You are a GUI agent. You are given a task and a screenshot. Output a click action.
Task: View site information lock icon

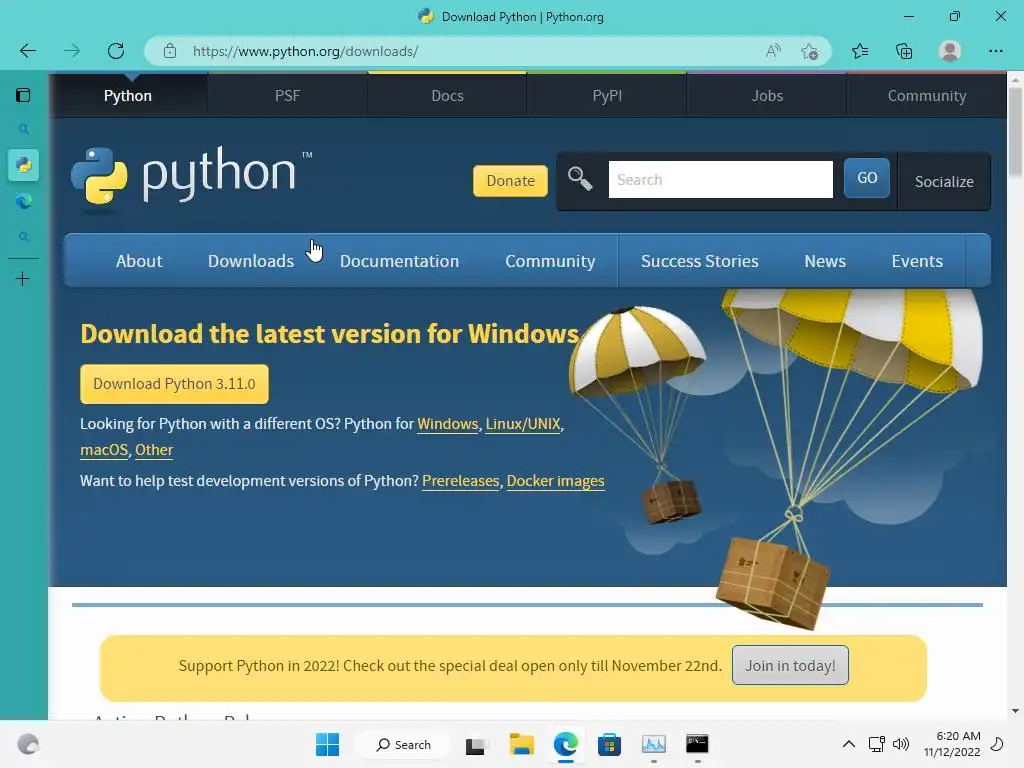[170, 51]
